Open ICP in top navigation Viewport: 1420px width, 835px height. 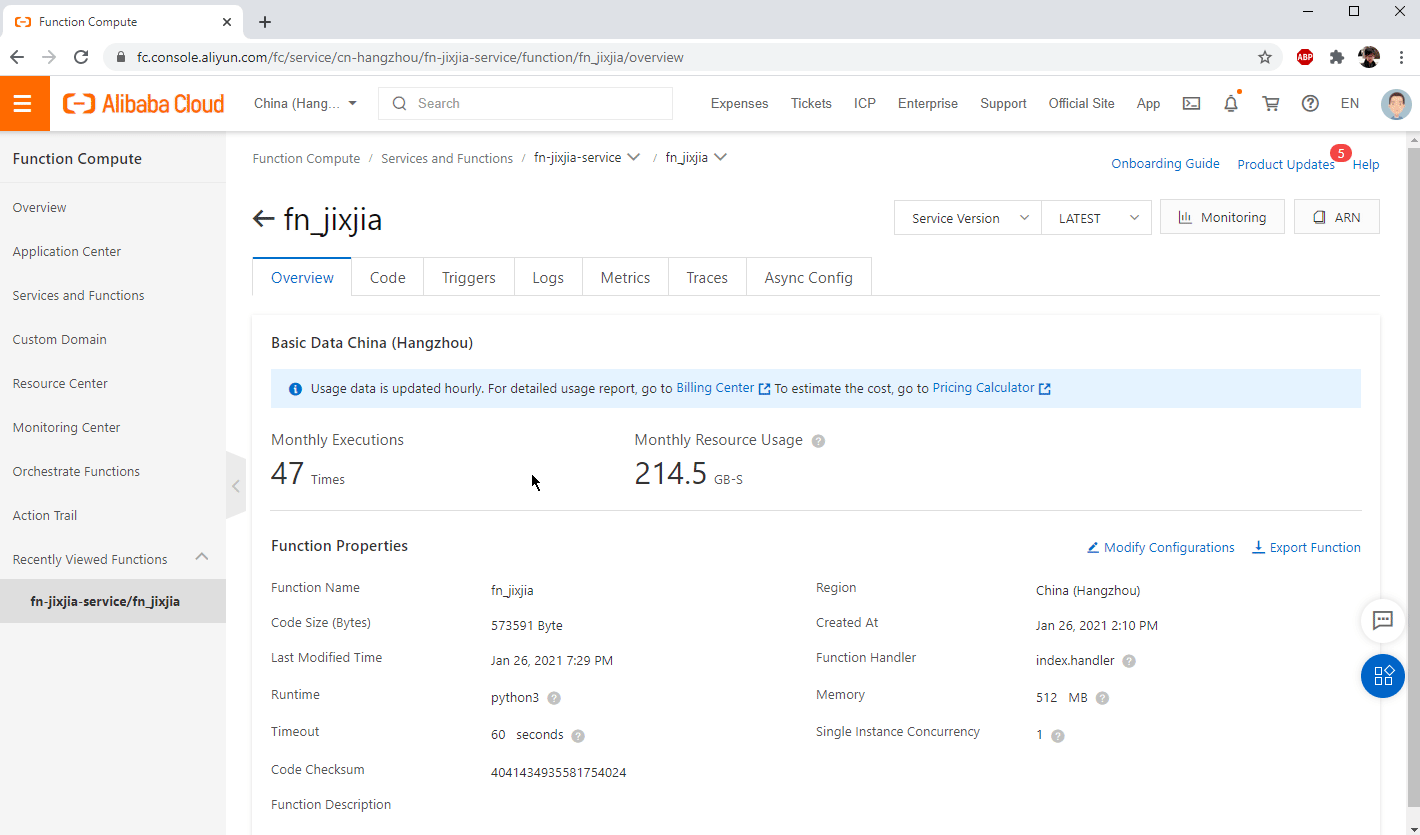click(865, 103)
